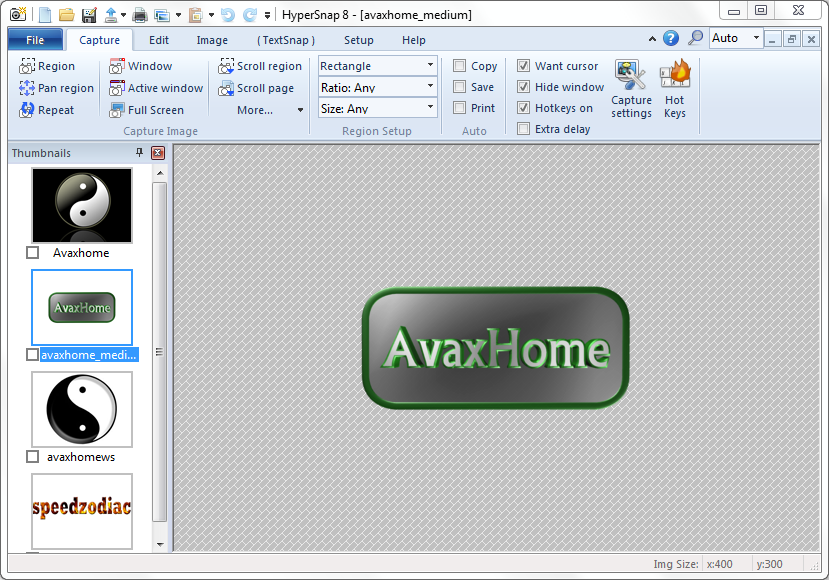829x580 pixels.
Task: Click the stacked images icon in the quick toolbar
Action: 162,15
